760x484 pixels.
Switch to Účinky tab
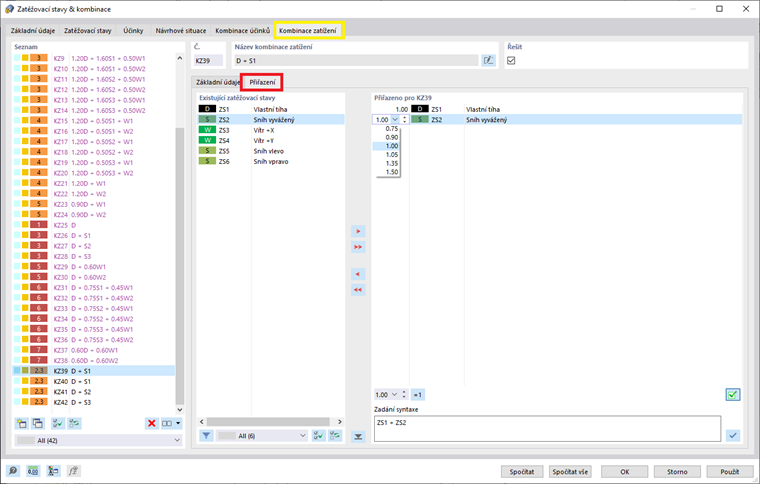133,31
